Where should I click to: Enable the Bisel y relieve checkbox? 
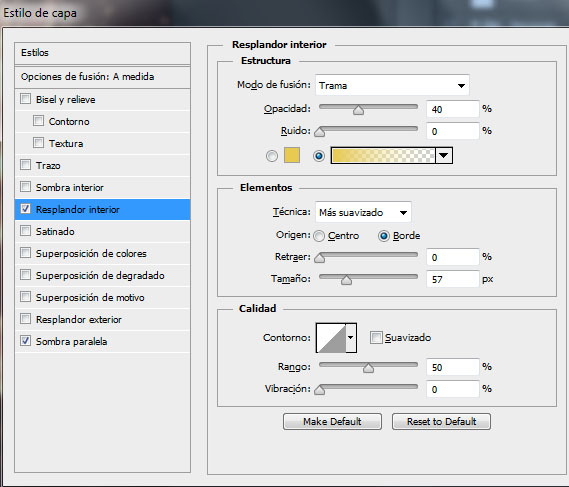(x=25, y=99)
